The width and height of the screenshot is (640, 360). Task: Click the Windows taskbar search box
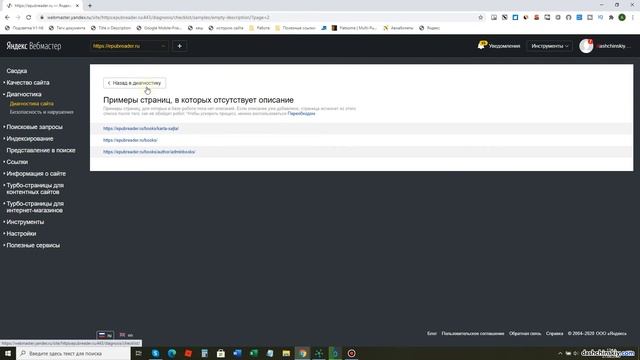point(73,353)
